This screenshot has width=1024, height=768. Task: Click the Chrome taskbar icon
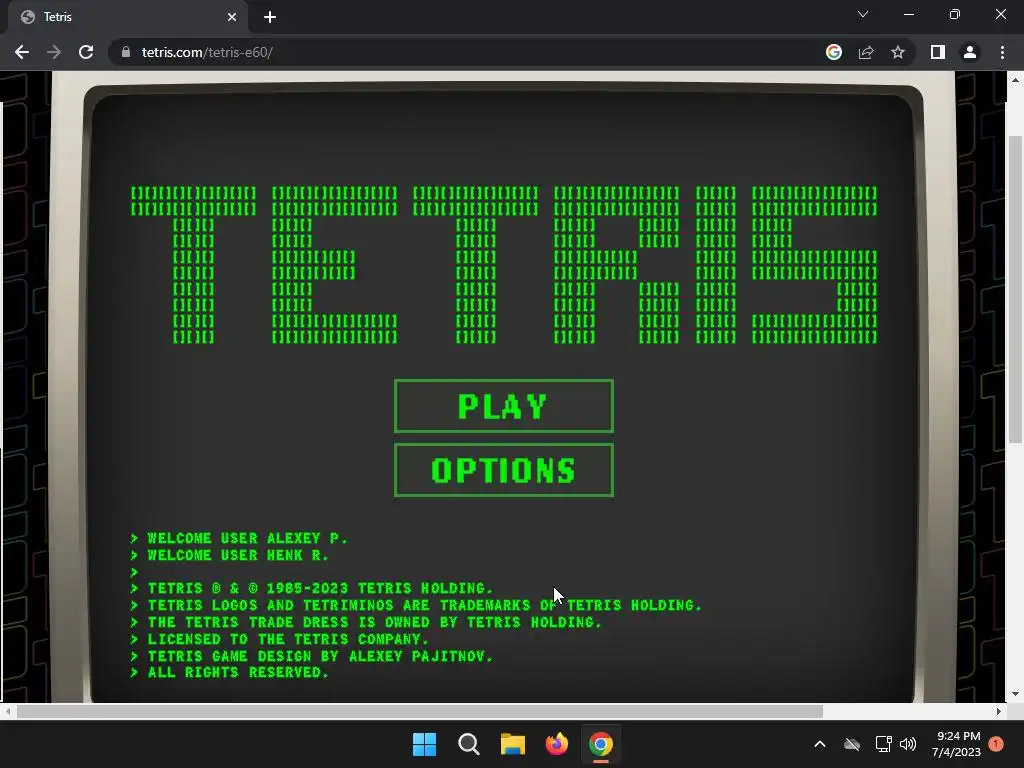click(x=601, y=744)
